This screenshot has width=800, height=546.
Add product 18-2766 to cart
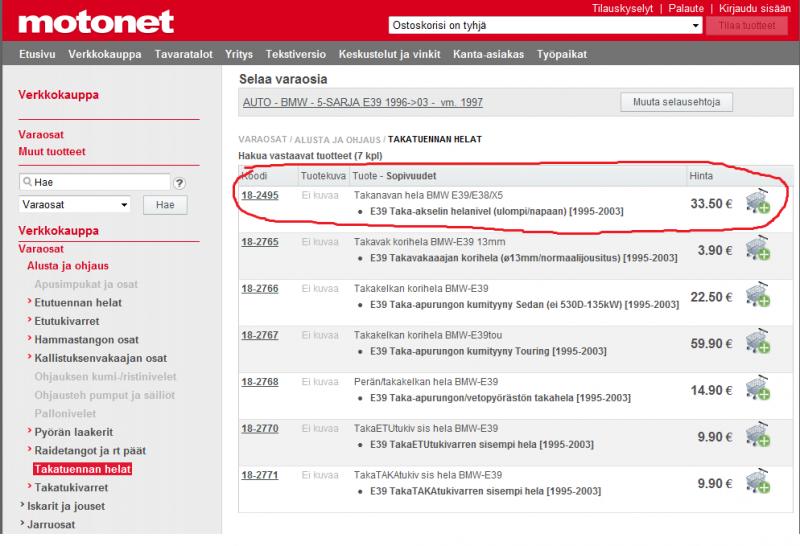(757, 296)
